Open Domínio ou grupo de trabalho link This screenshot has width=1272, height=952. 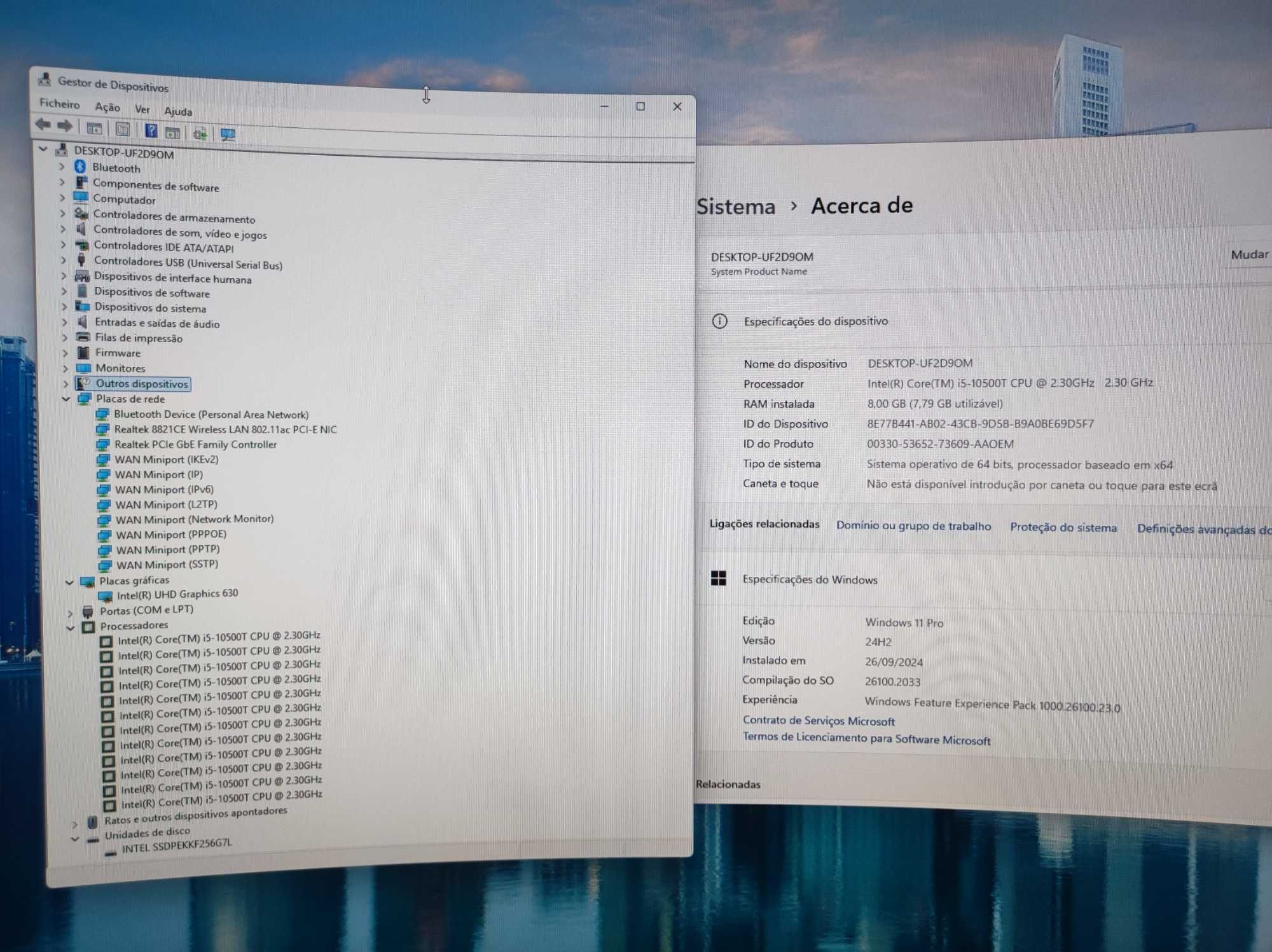coord(913,526)
